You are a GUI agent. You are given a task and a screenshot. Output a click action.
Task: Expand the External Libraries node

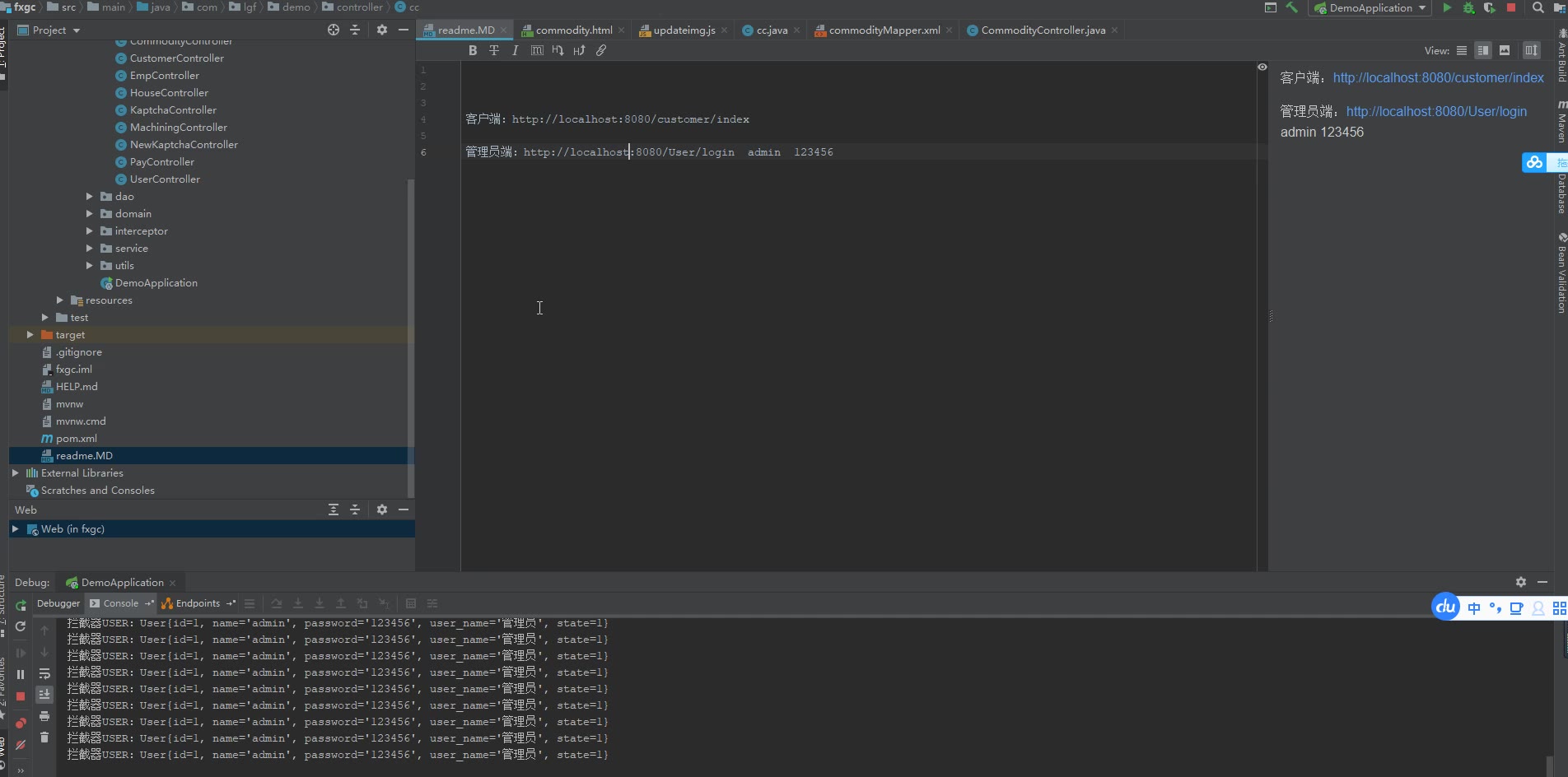coord(16,473)
